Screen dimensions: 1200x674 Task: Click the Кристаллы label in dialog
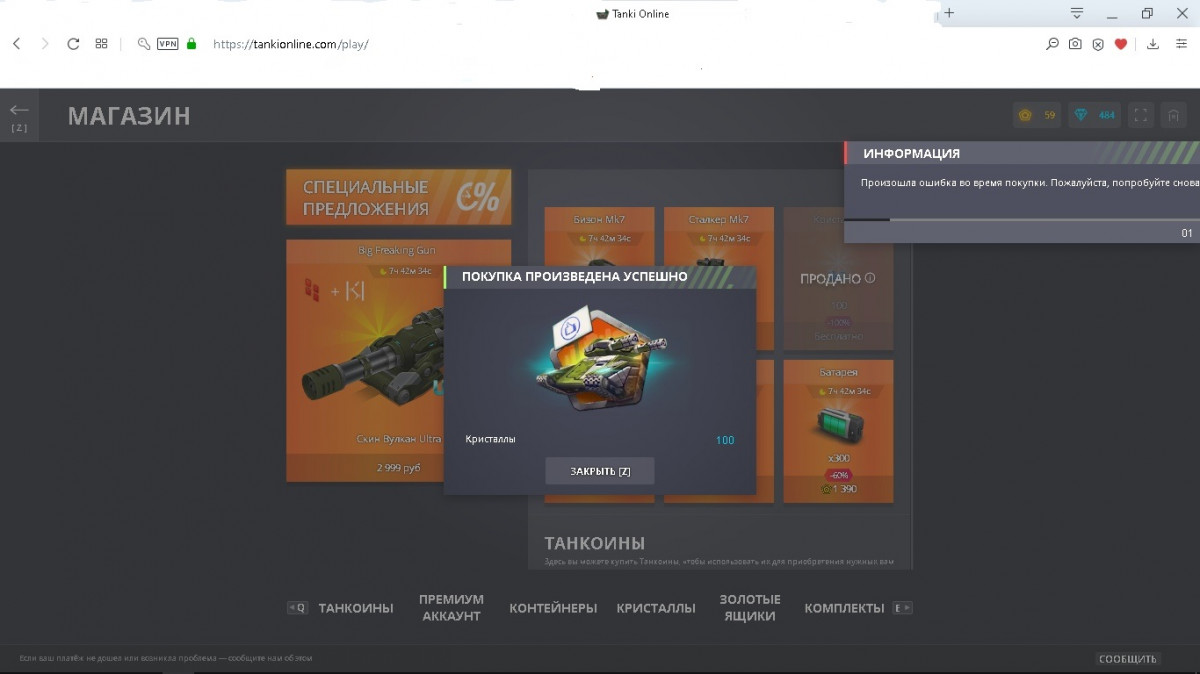(490, 439)
